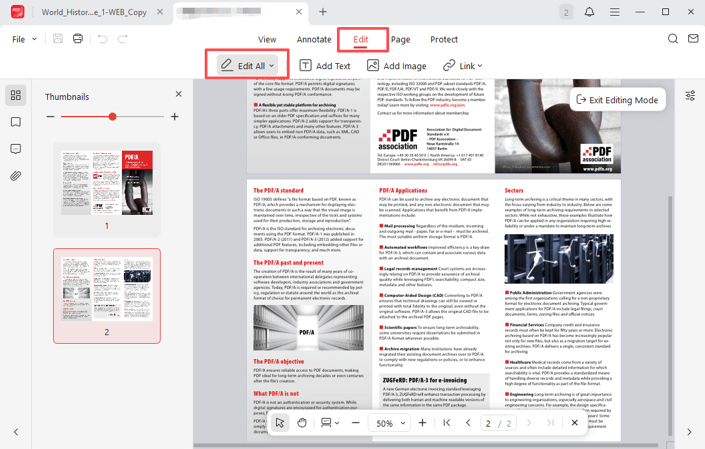The image size is (705, 449).
Task: Expand the Link dropdown arrow
Action: [x=480, y=66]
